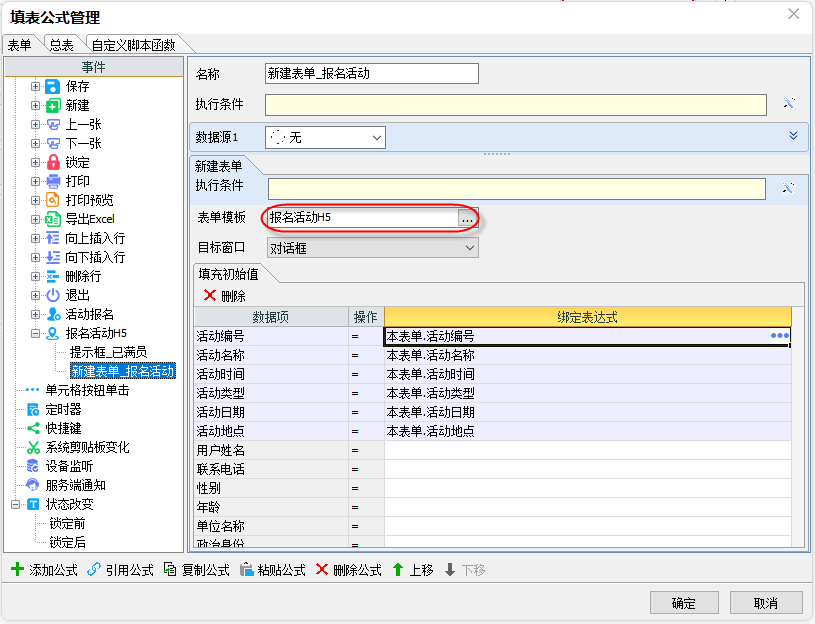Click the empty binding cell for 用户姓名
The height and width of the screenshot is (624, 815).
[x=587, y=450]
